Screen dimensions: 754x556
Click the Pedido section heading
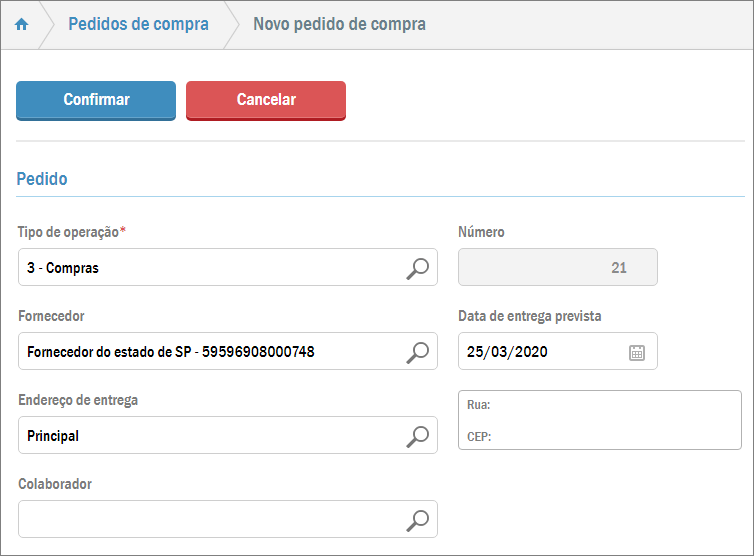[42, 180]
